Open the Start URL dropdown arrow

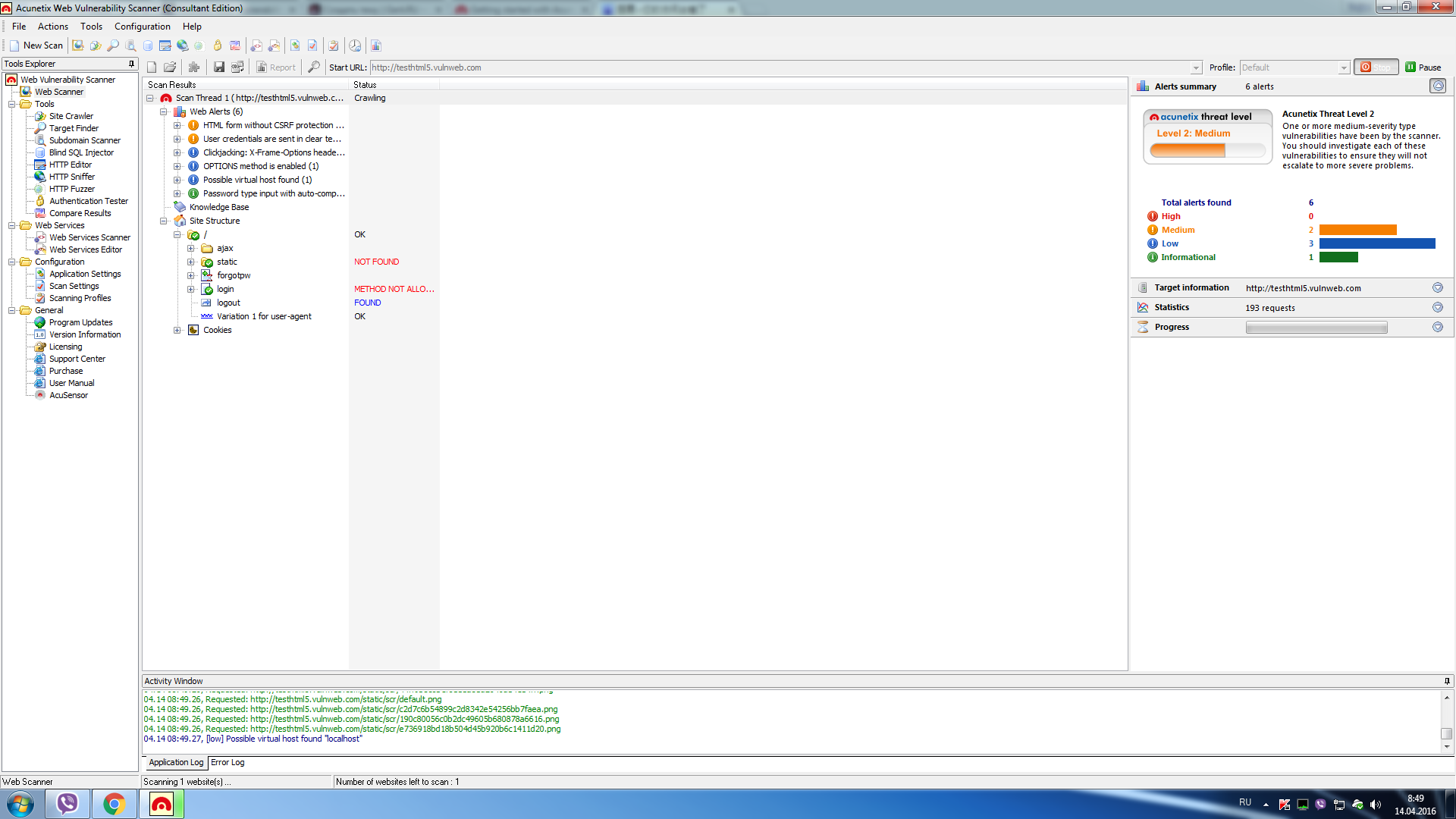click(1196, 68)
